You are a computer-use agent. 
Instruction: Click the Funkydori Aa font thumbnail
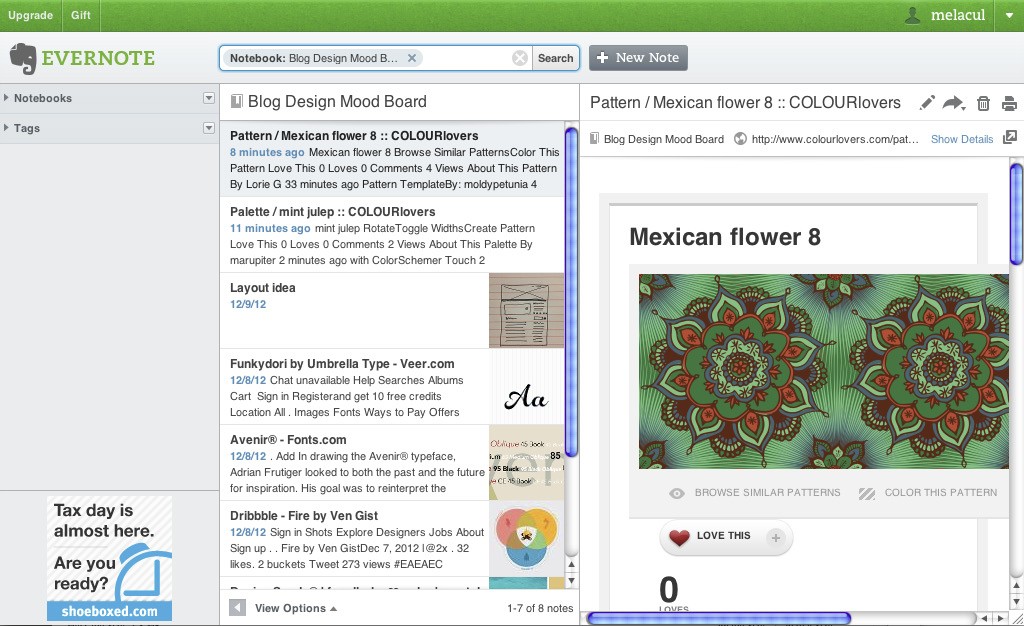526,387
